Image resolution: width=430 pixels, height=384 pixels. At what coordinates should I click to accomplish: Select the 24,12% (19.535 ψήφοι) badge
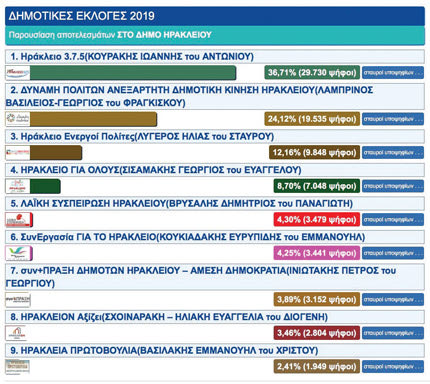point(312,119)
